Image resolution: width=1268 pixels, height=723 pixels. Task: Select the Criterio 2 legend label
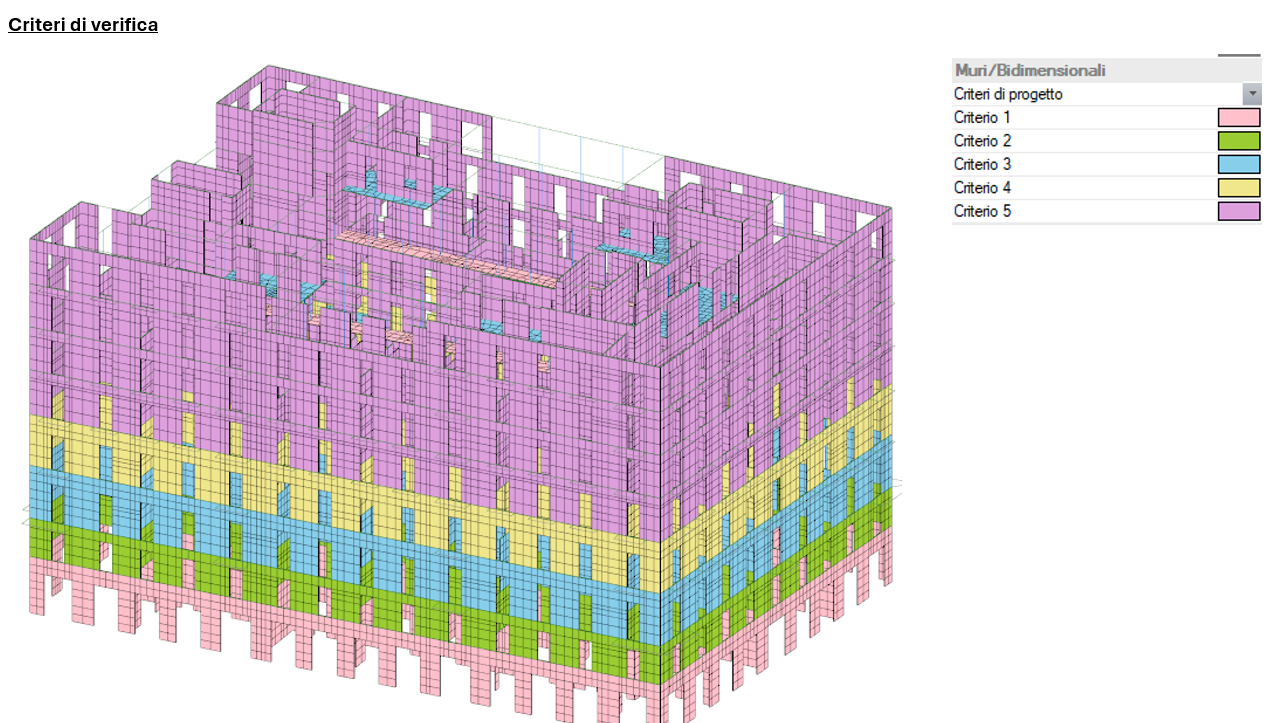[x=982, y=141]
